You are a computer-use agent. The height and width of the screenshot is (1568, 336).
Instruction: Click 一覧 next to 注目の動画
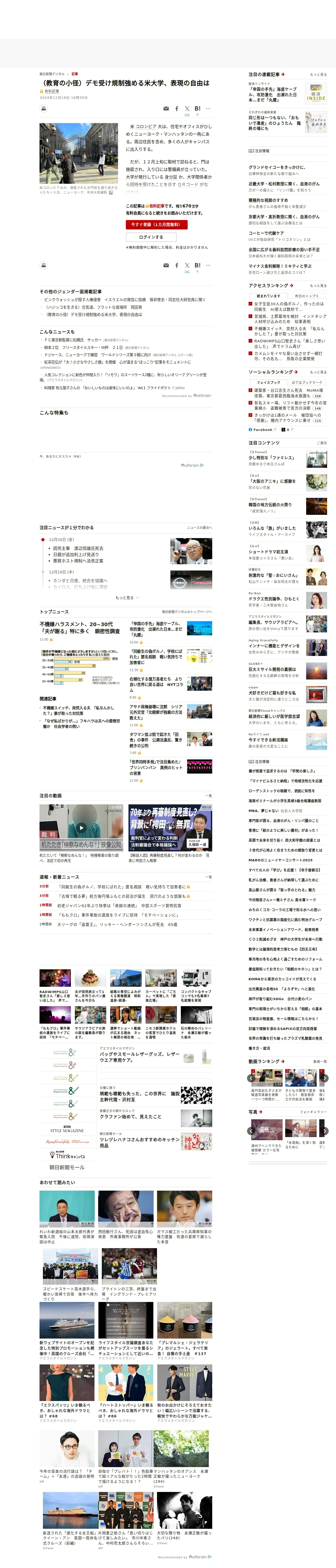pyautogui.click(x=209, y=796)
